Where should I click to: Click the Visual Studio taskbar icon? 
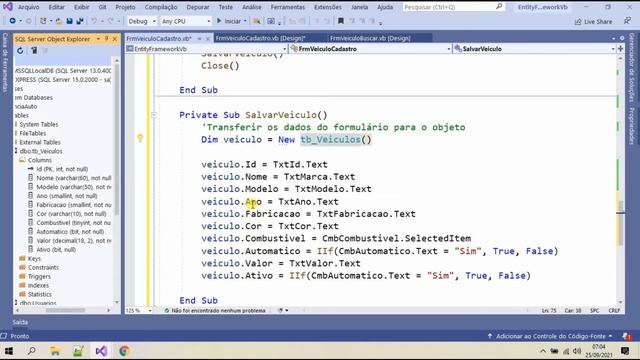pos(101,351)
